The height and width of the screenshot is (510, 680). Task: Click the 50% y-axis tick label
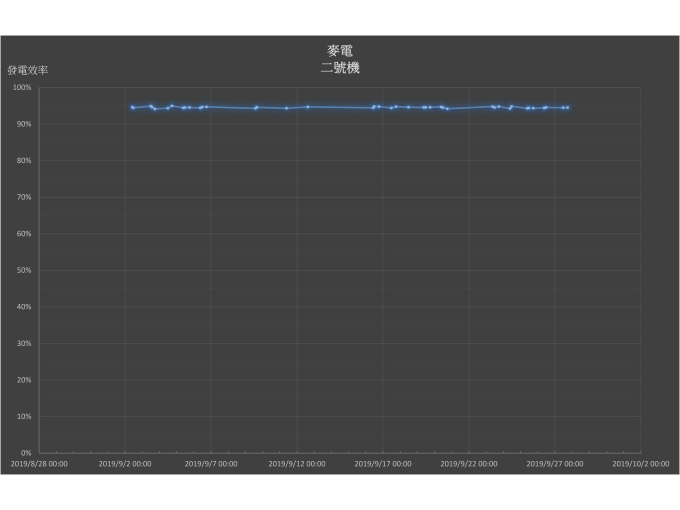(x=25, y=270)
